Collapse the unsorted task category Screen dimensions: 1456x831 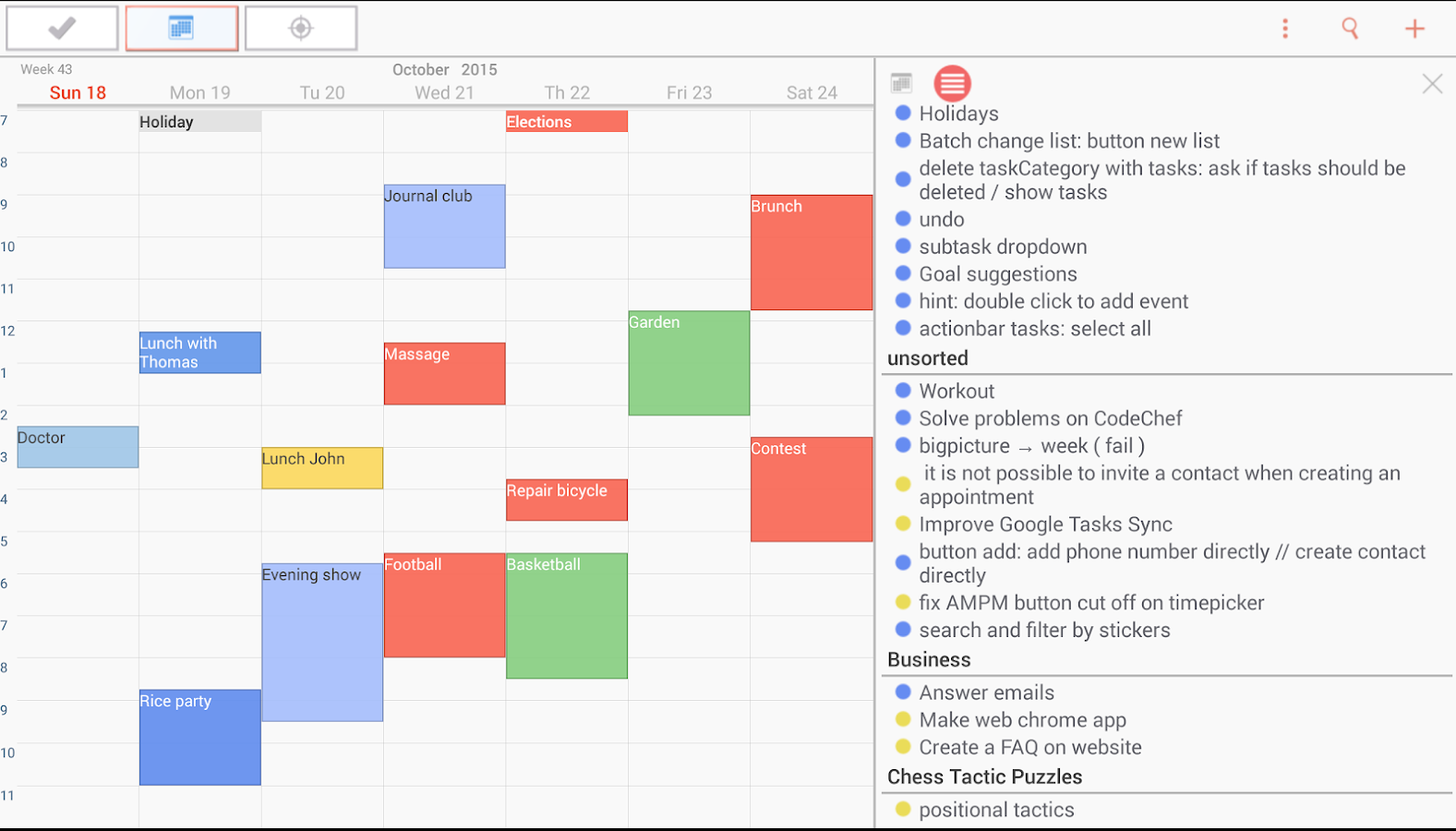[928, 358]
